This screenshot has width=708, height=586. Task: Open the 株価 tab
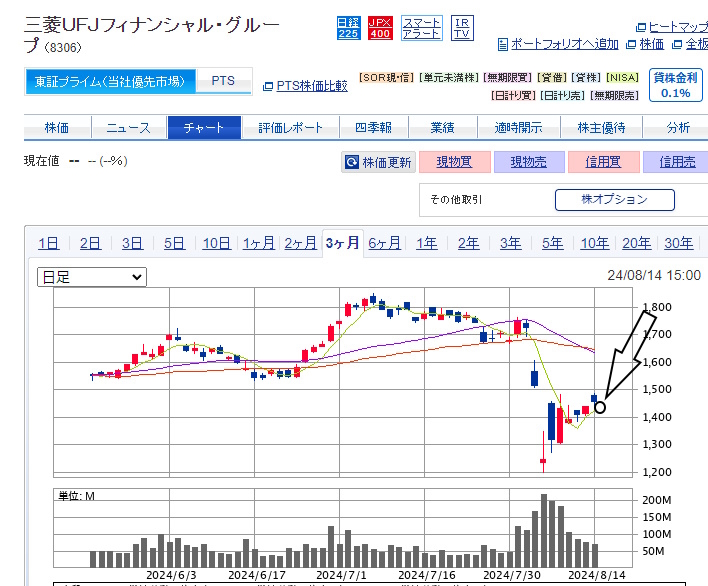point(57,128)
